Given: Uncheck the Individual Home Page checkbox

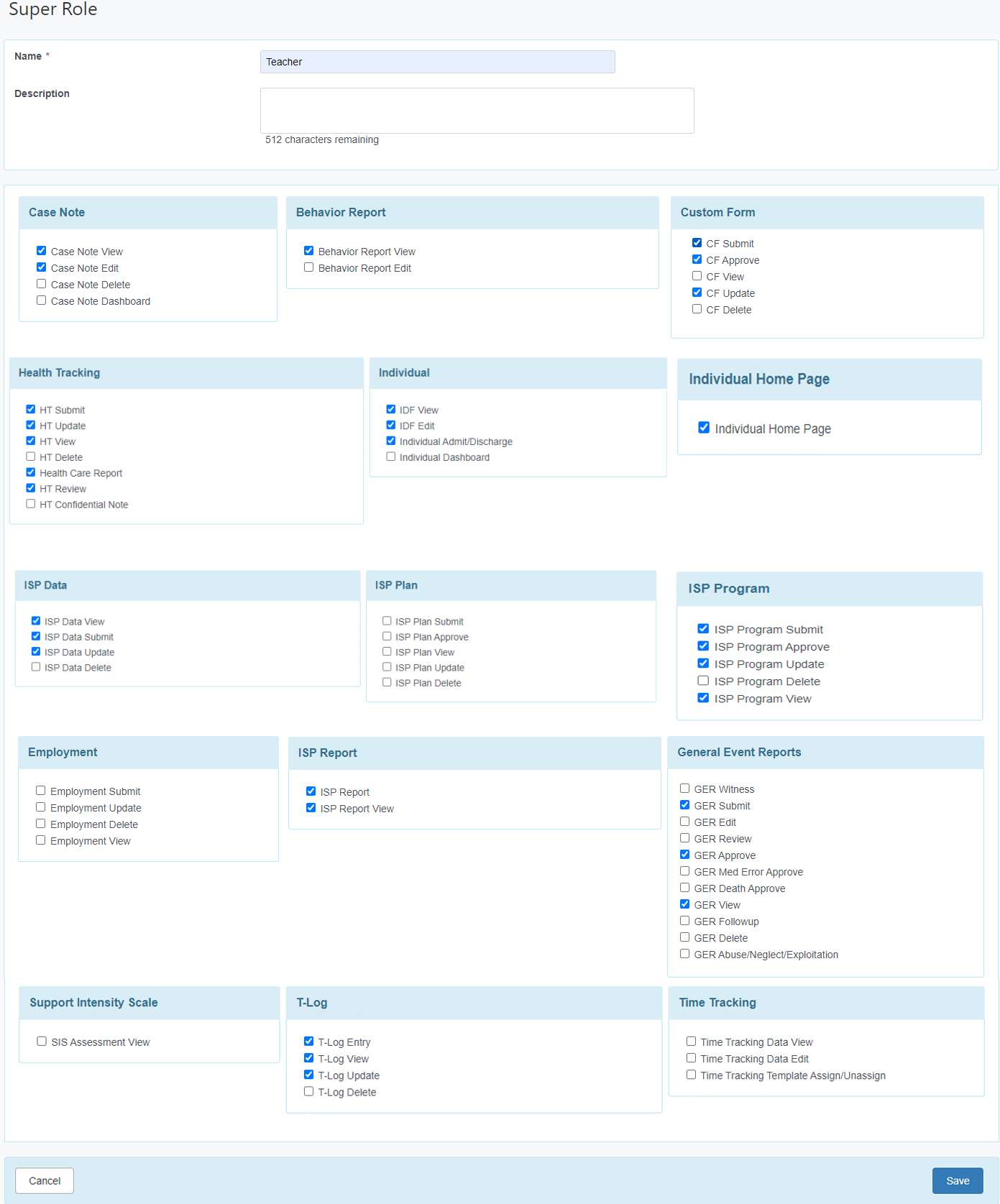Looking at the screenshot, I should click(x=704, y=428).
